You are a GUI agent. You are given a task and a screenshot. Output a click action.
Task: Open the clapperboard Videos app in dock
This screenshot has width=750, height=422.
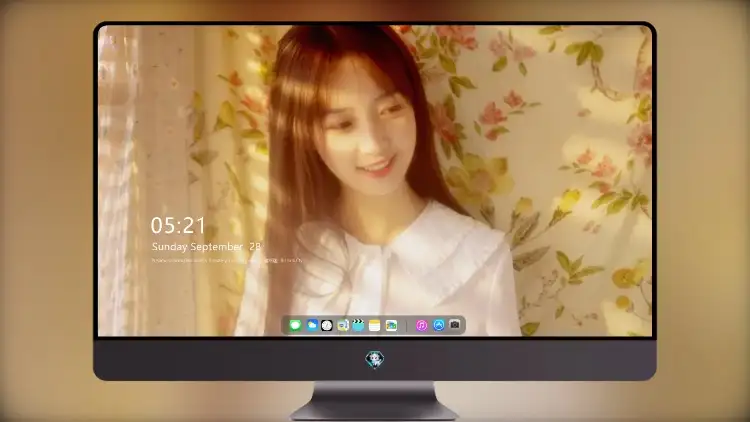click(x=358, y=325)
